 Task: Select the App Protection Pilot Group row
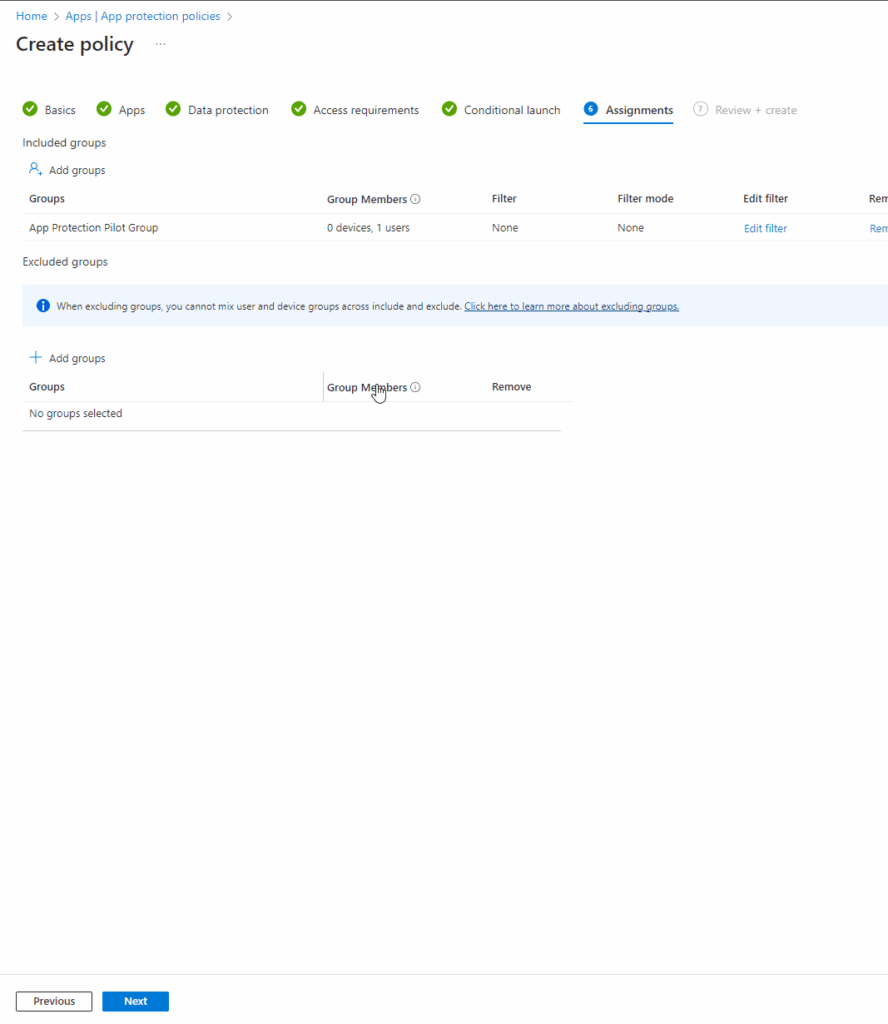(x=93, y=228)
